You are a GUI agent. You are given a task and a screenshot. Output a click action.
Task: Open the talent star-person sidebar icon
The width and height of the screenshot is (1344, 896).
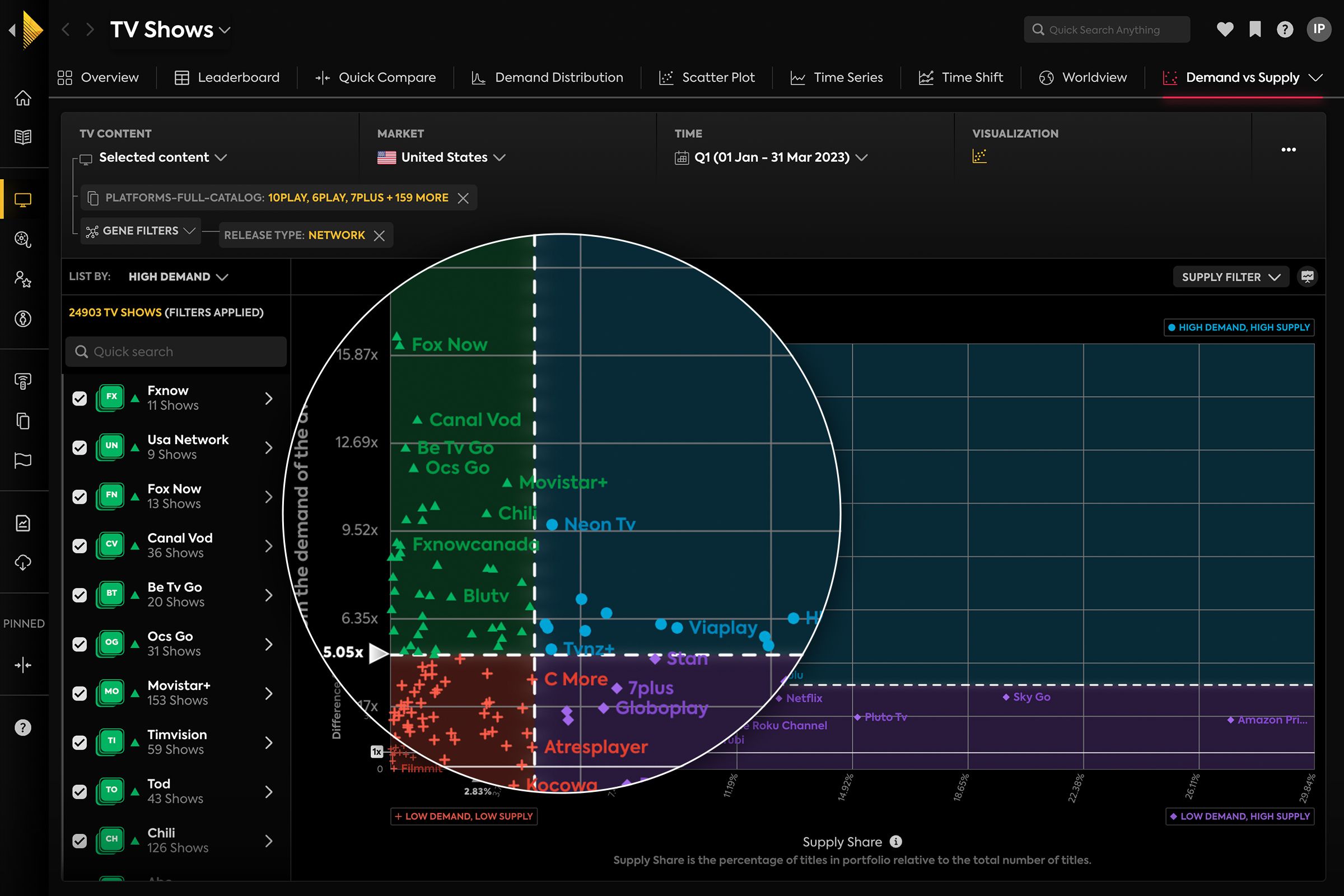23,279
